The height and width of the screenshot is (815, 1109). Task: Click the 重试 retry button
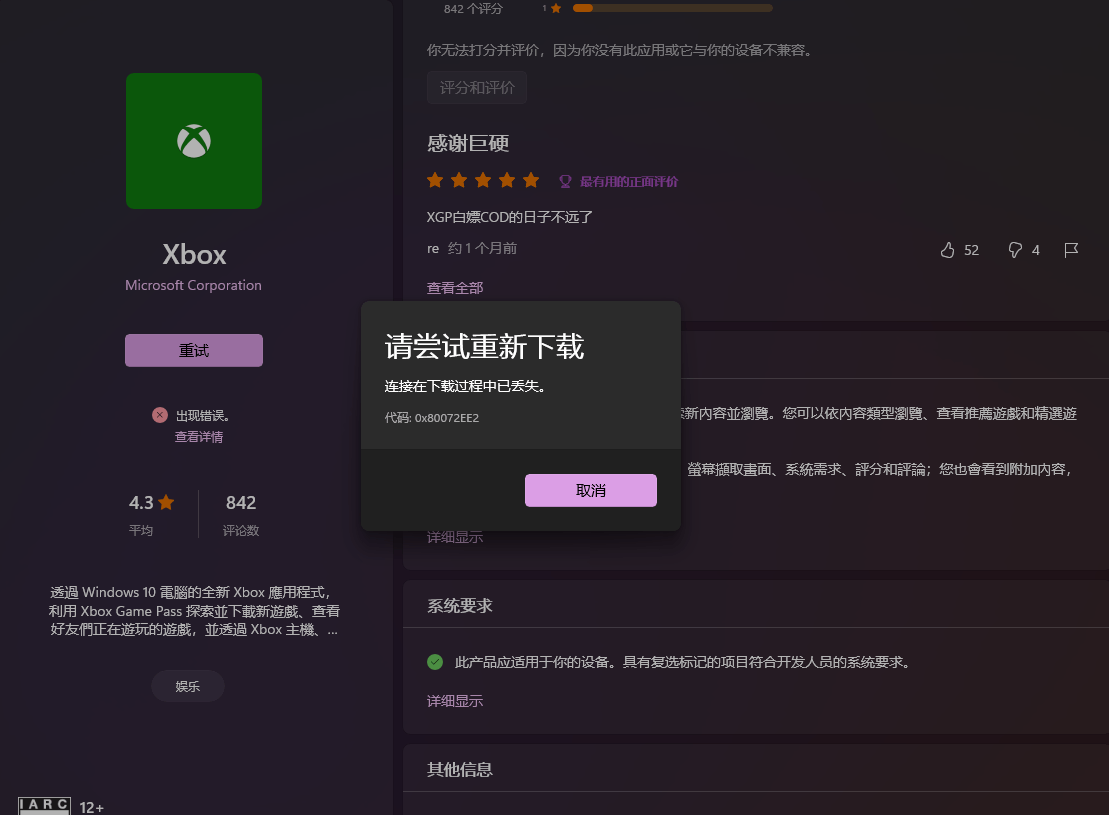tap(194, 350)
